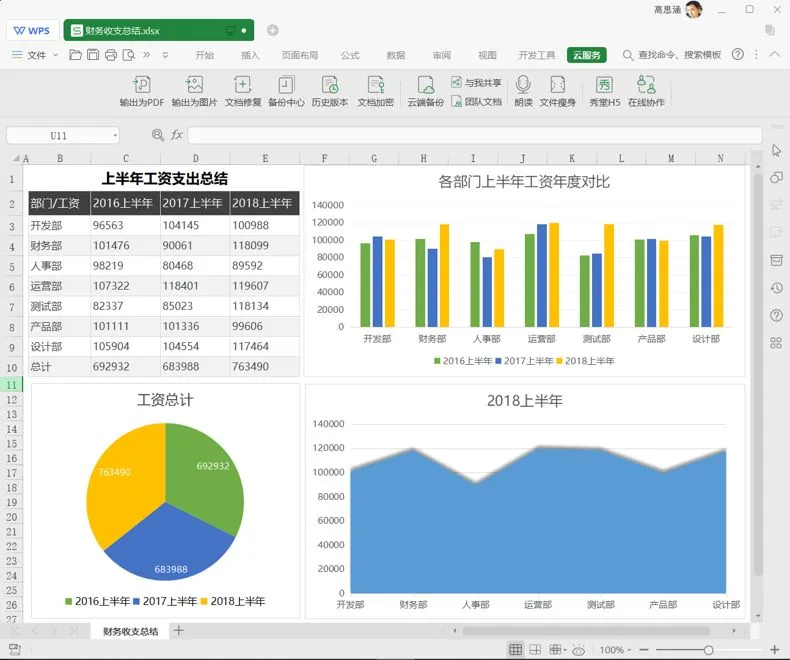
Task: Click the print icon in quick access
Action: click(111, 54)
